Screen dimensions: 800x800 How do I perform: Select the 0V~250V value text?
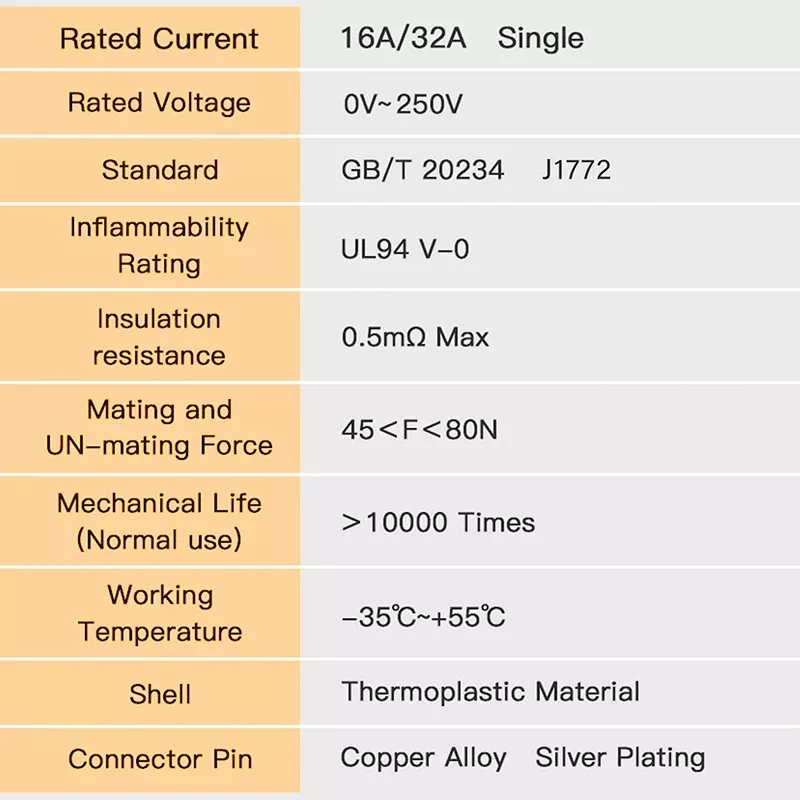coord(403,103)
